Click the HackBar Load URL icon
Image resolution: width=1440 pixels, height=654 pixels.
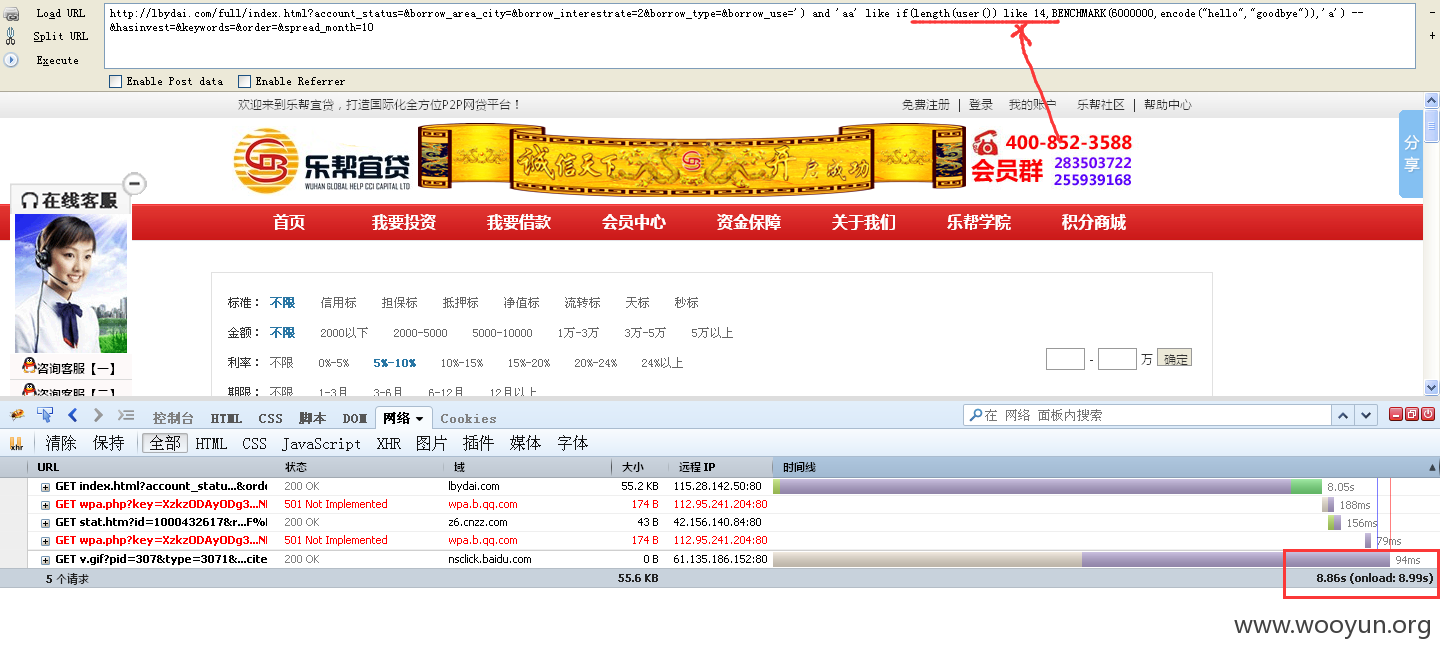(10, 13)
